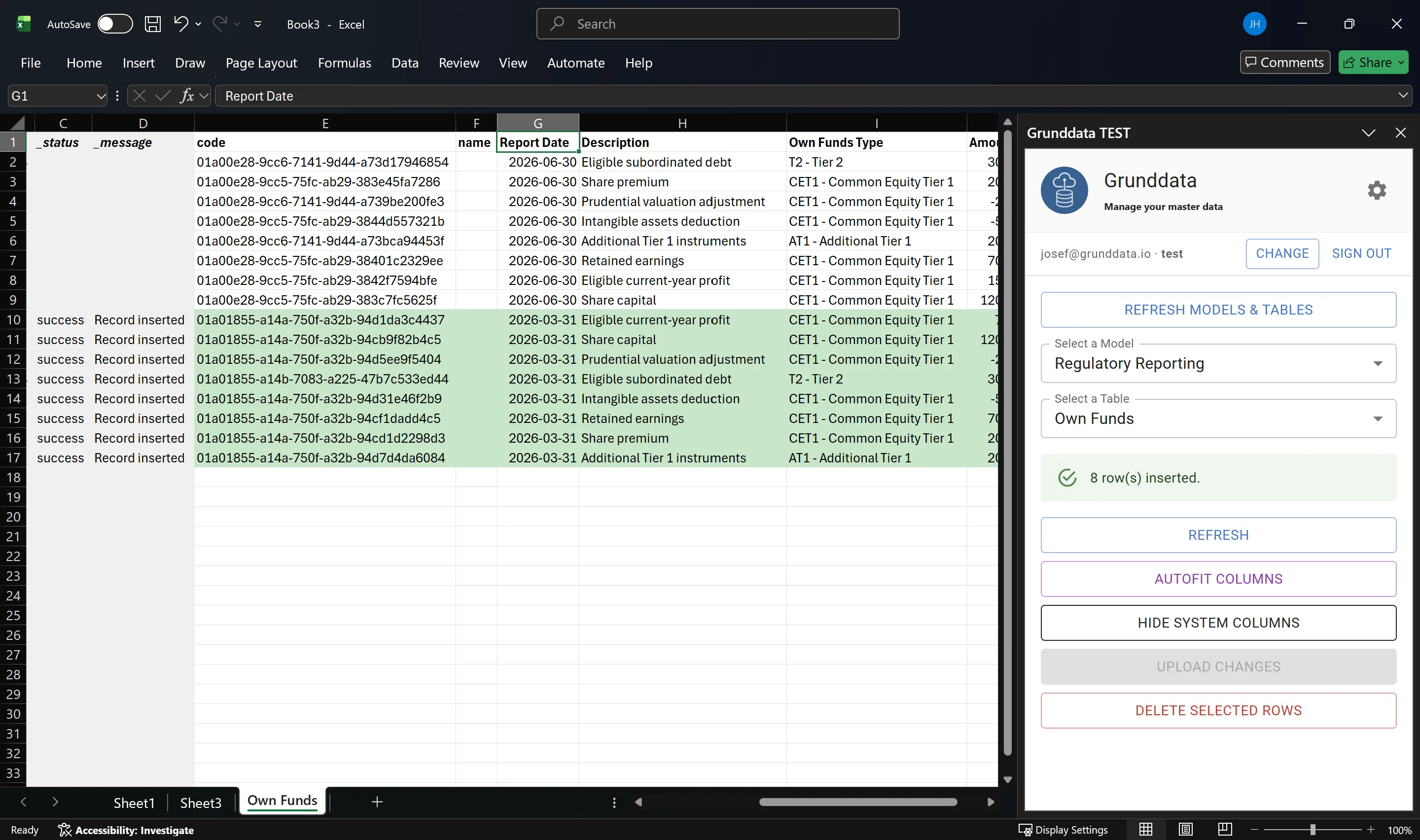Image resolution: width=1420 pixels, height=840 pixels.
Task: Switch to Page Break Preview icon
Action: (1225, 829)
